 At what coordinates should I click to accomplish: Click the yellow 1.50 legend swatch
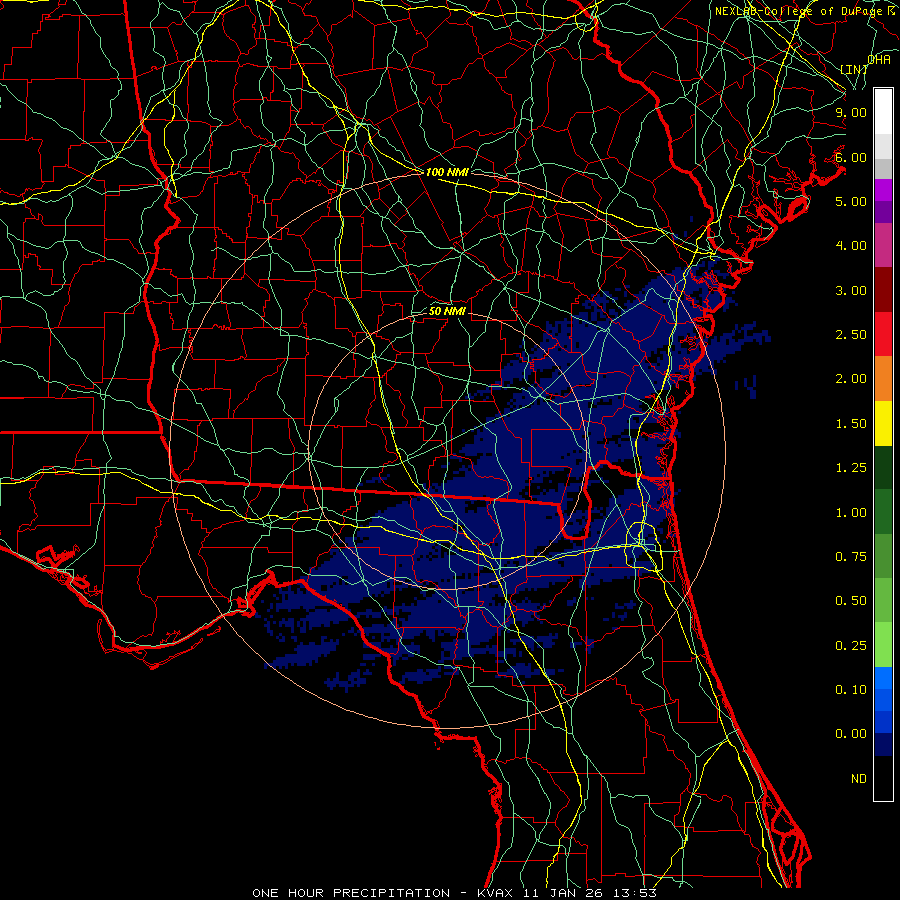coord(883,424)
